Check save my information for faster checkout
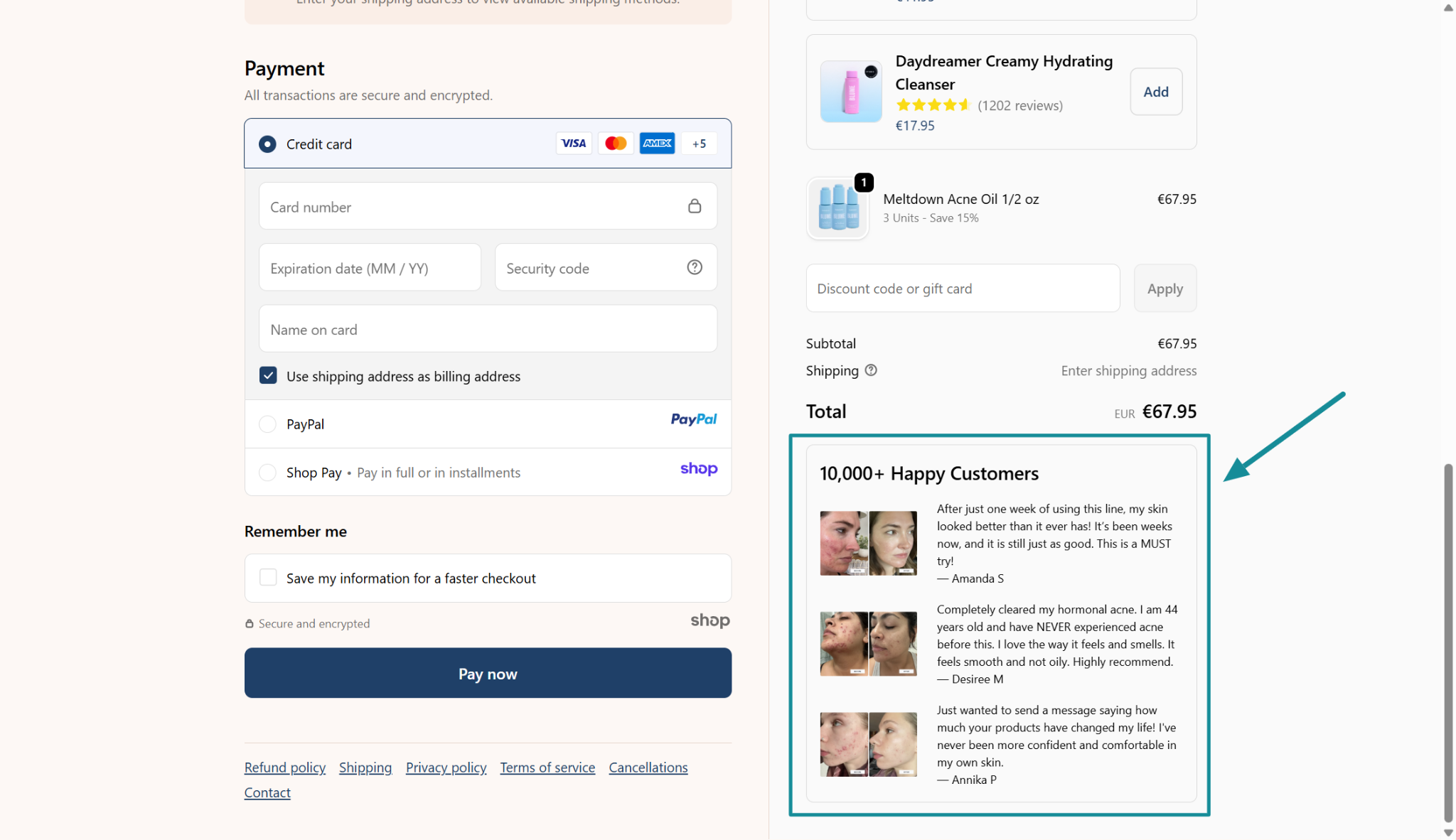 click(268, 578)
